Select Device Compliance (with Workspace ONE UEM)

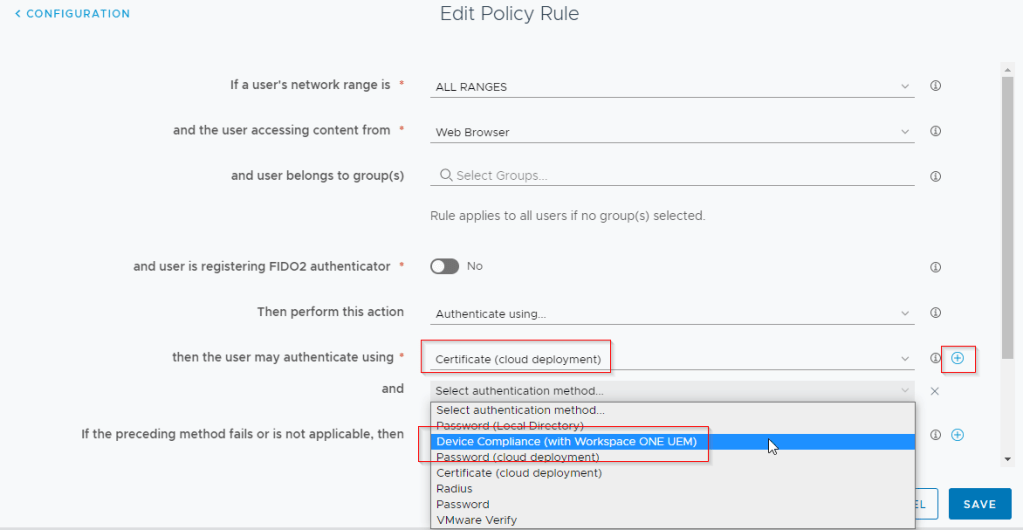click(566, 441)
